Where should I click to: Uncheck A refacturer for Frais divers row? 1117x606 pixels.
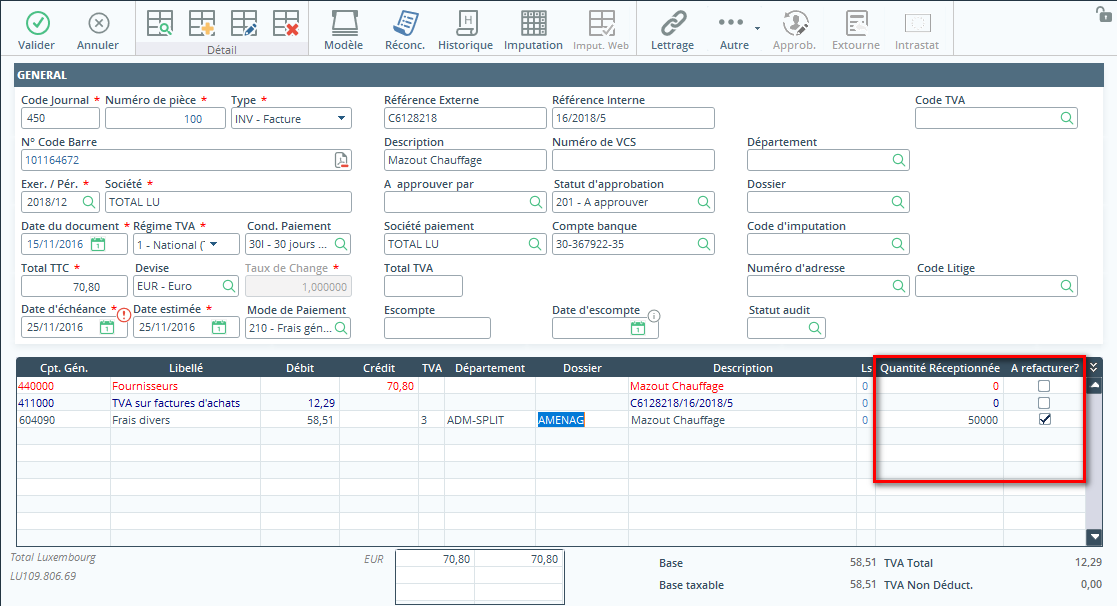click(1044, 420)
